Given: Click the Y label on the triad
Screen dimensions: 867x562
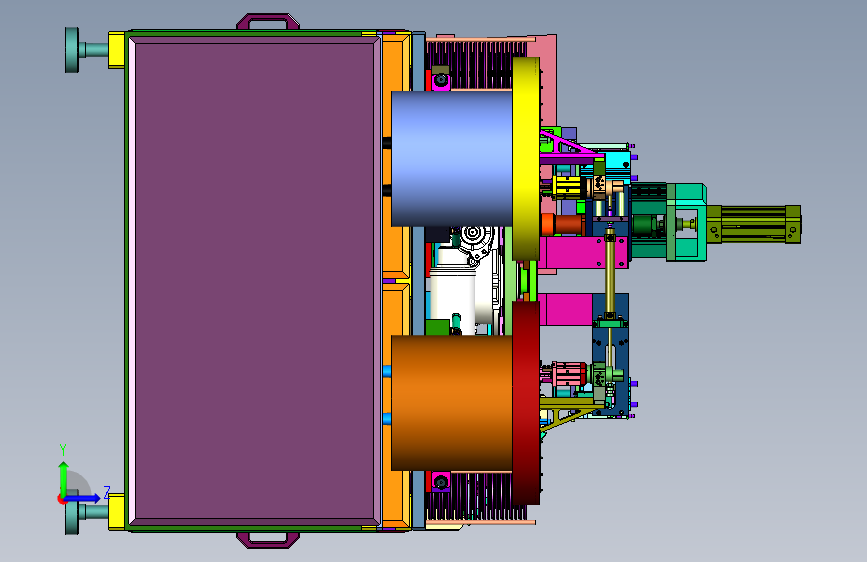Looking at the screenshot, I should tap(63, 450).
